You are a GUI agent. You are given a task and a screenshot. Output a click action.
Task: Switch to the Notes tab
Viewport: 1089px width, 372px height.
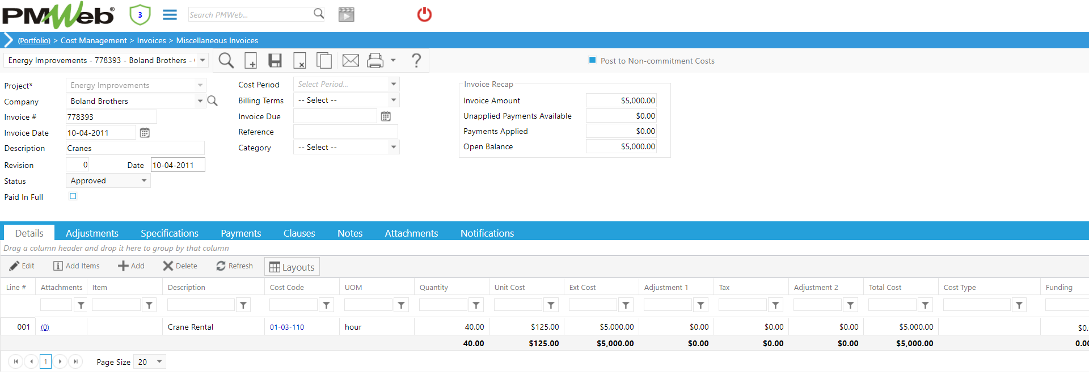coord(350,233)
